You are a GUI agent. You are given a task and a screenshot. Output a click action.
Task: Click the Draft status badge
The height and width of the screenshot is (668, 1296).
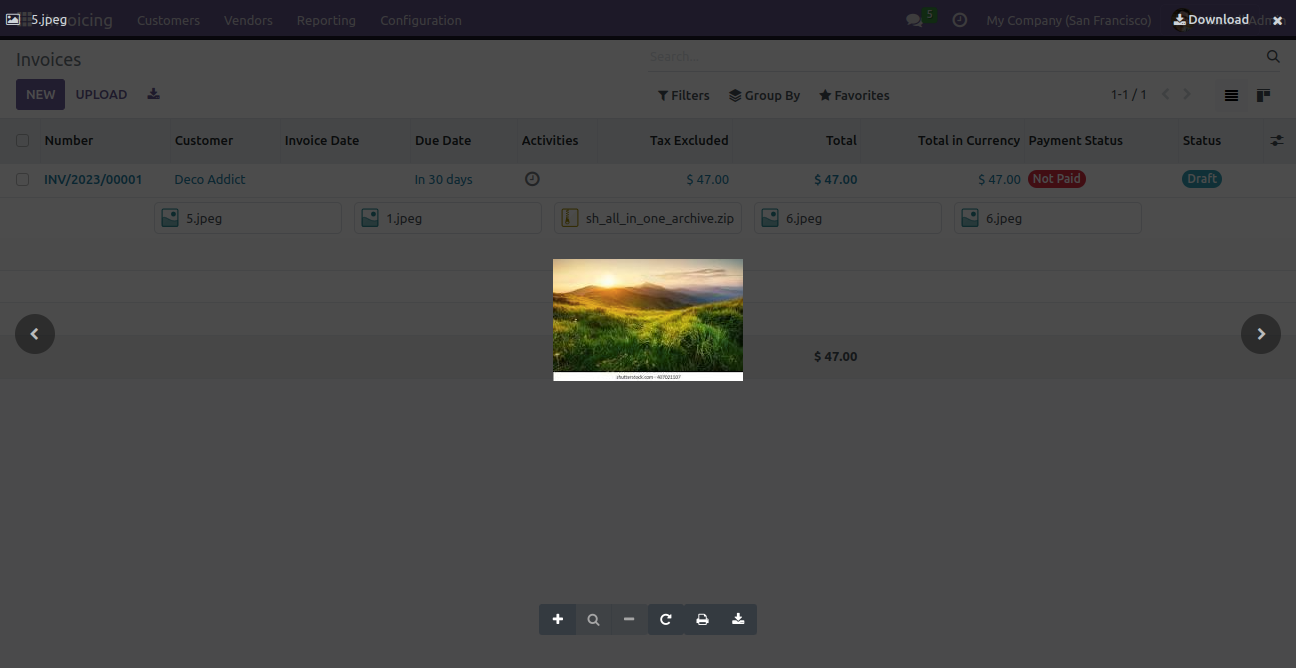[1202, 179]
